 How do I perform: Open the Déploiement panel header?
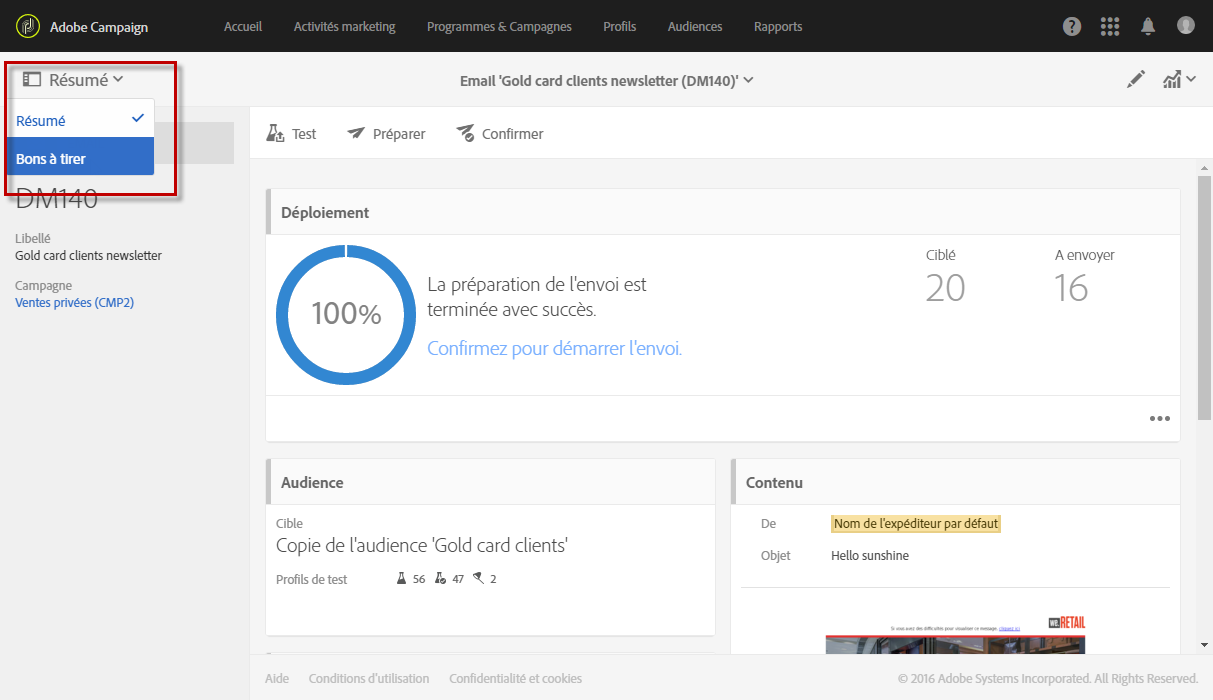coord(723,212)
